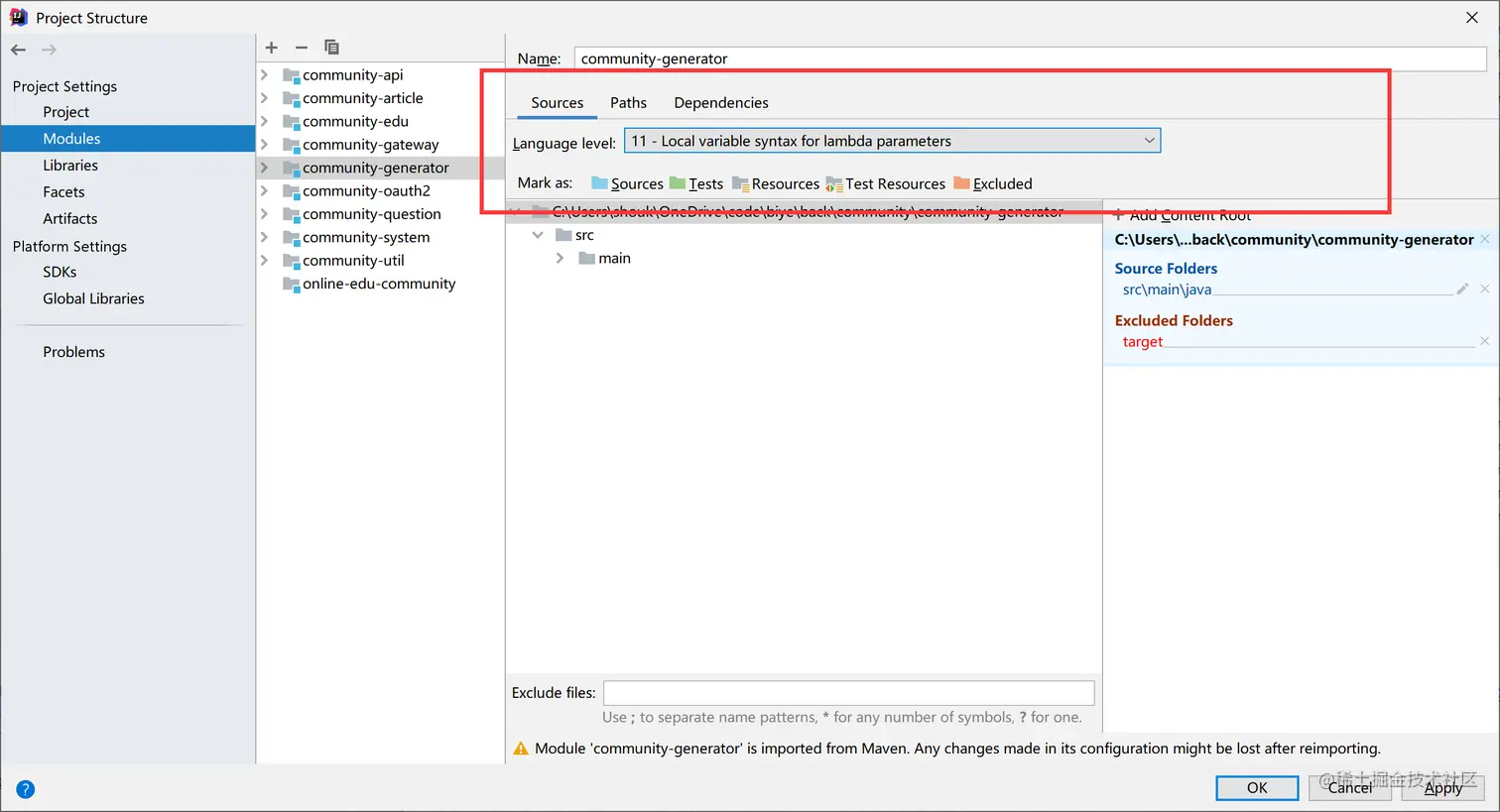Expand the community-api module
This screenshot has height=812, width=1500.
tap(265, 74)
